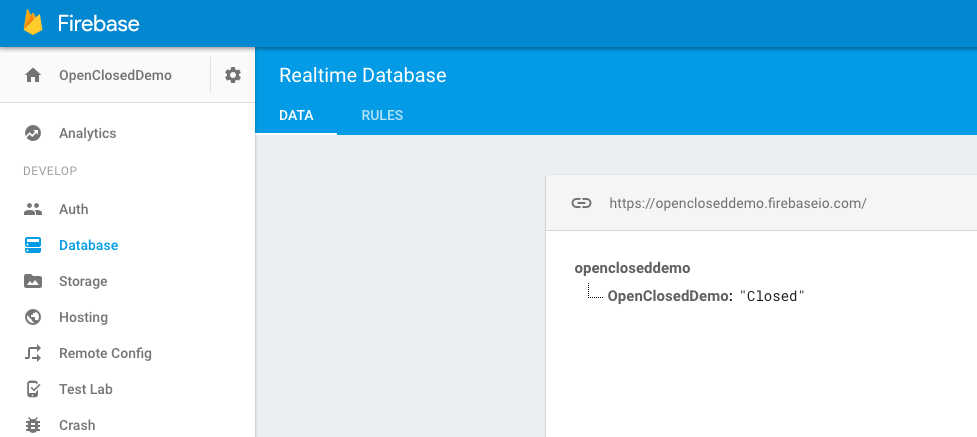Click the Hosting globe icon
The width and height of the screenshot is (977, 437).
click(32, 317)
